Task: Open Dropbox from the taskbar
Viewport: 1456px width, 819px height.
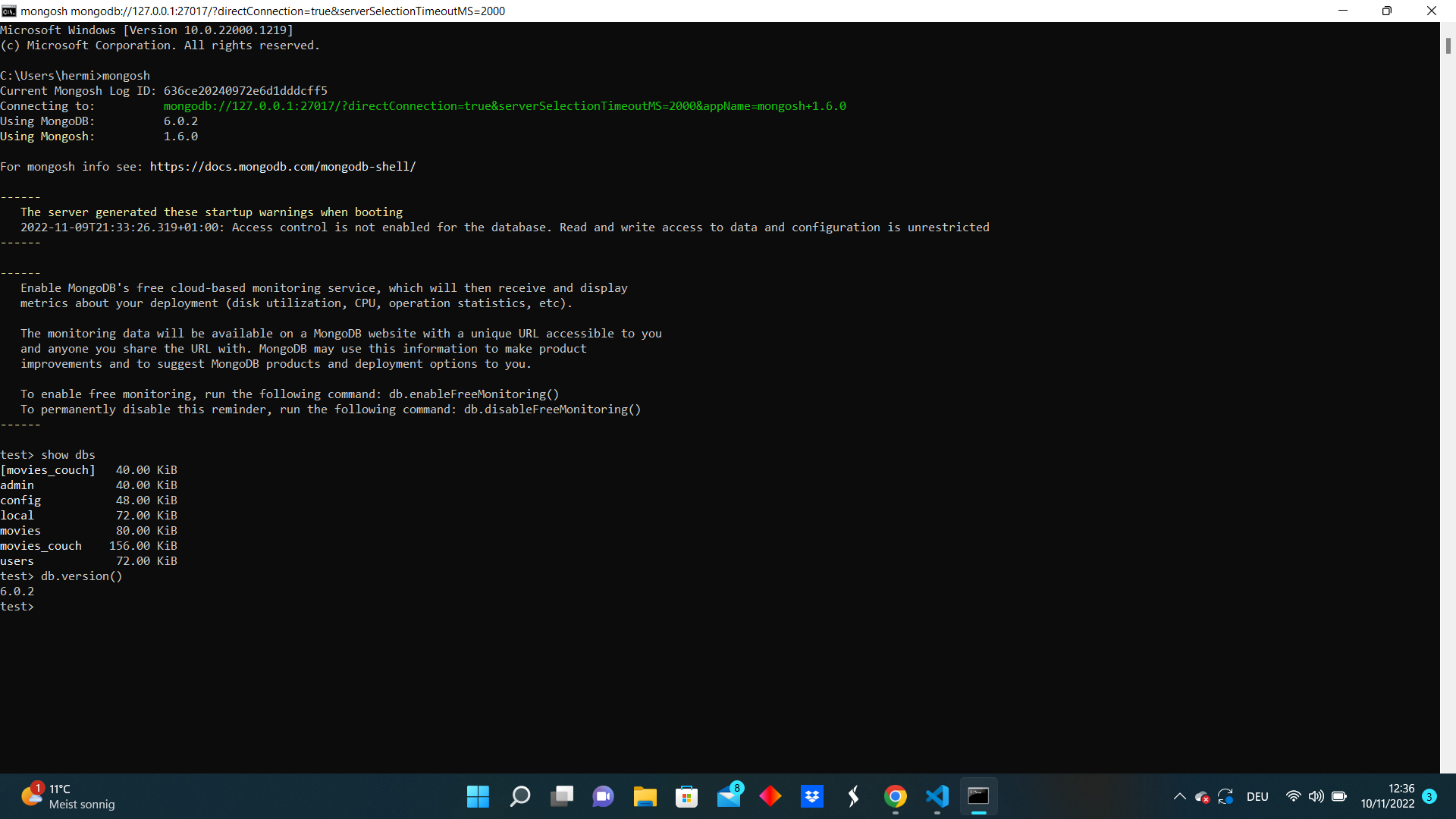Action: (x=812, y=796)
